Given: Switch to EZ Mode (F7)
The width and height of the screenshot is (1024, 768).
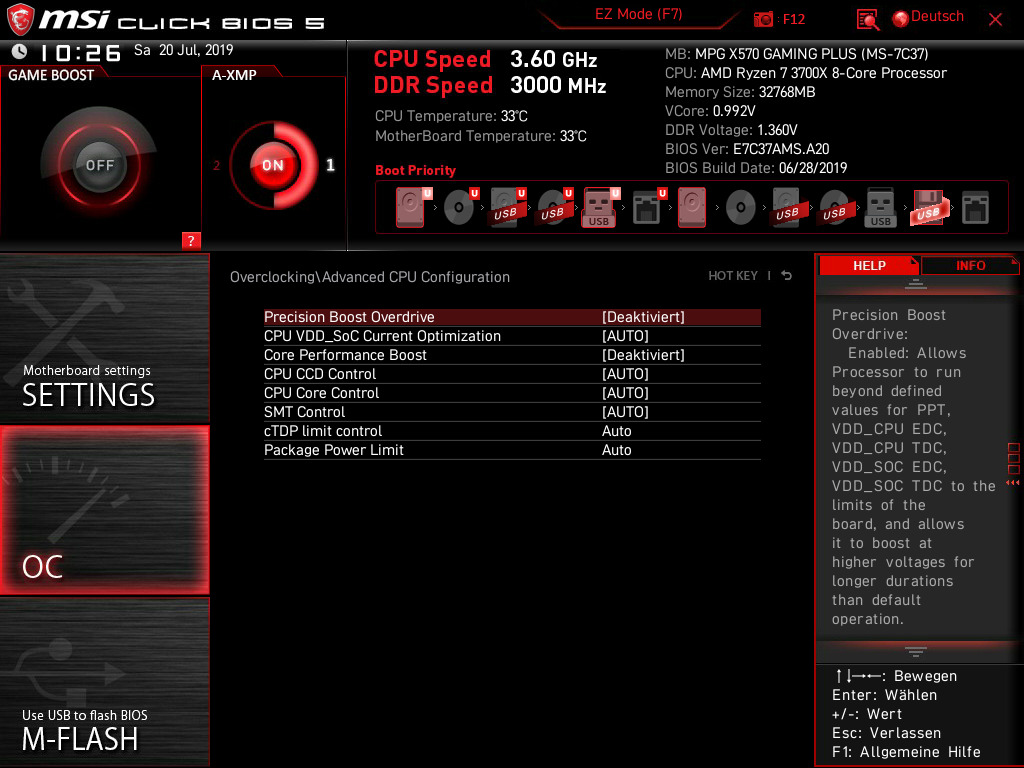Looking at the screenshot, I should point(638,14).
